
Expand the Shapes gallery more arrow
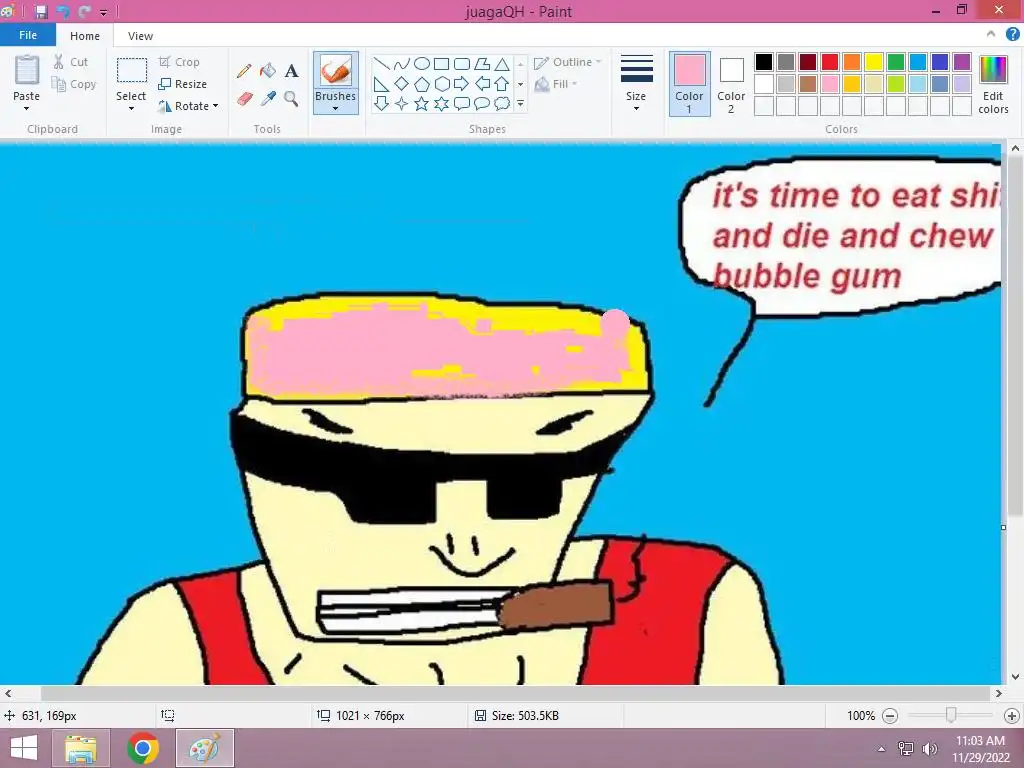520,103
